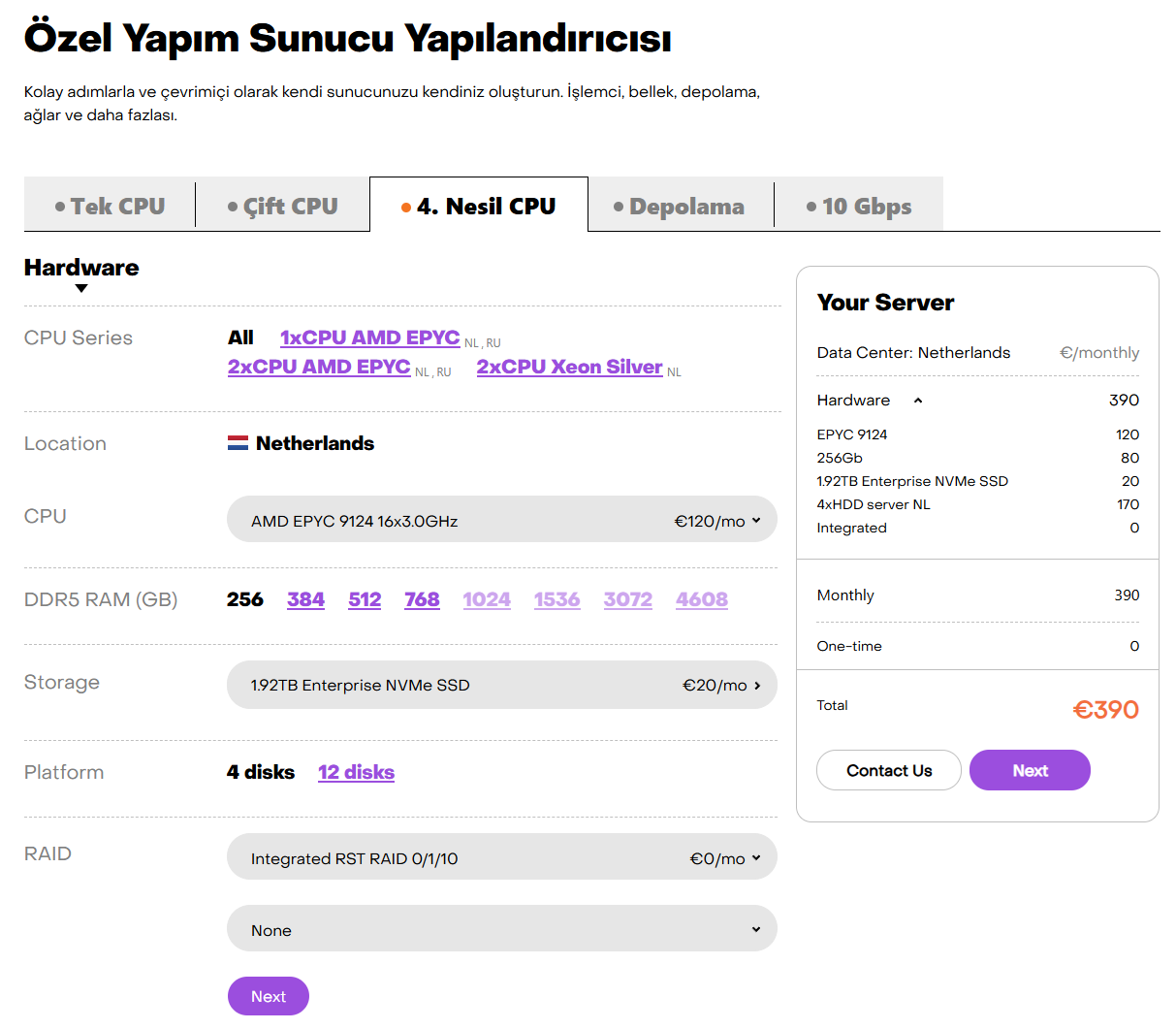Filter by 2xCPU Xeon Silver series
This screenshot has width=1176, height=1029.
[x=569, y=367]
